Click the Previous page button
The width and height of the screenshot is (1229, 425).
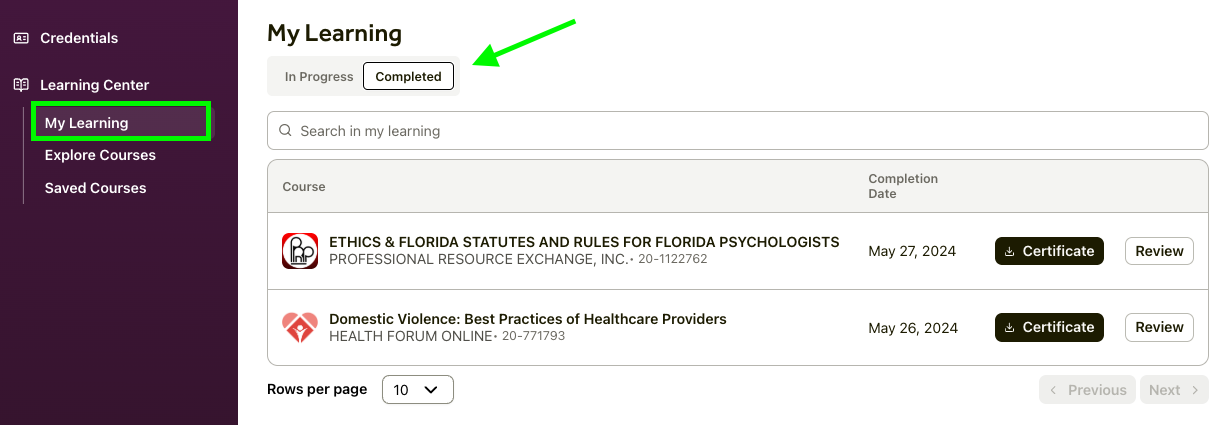1087,390
